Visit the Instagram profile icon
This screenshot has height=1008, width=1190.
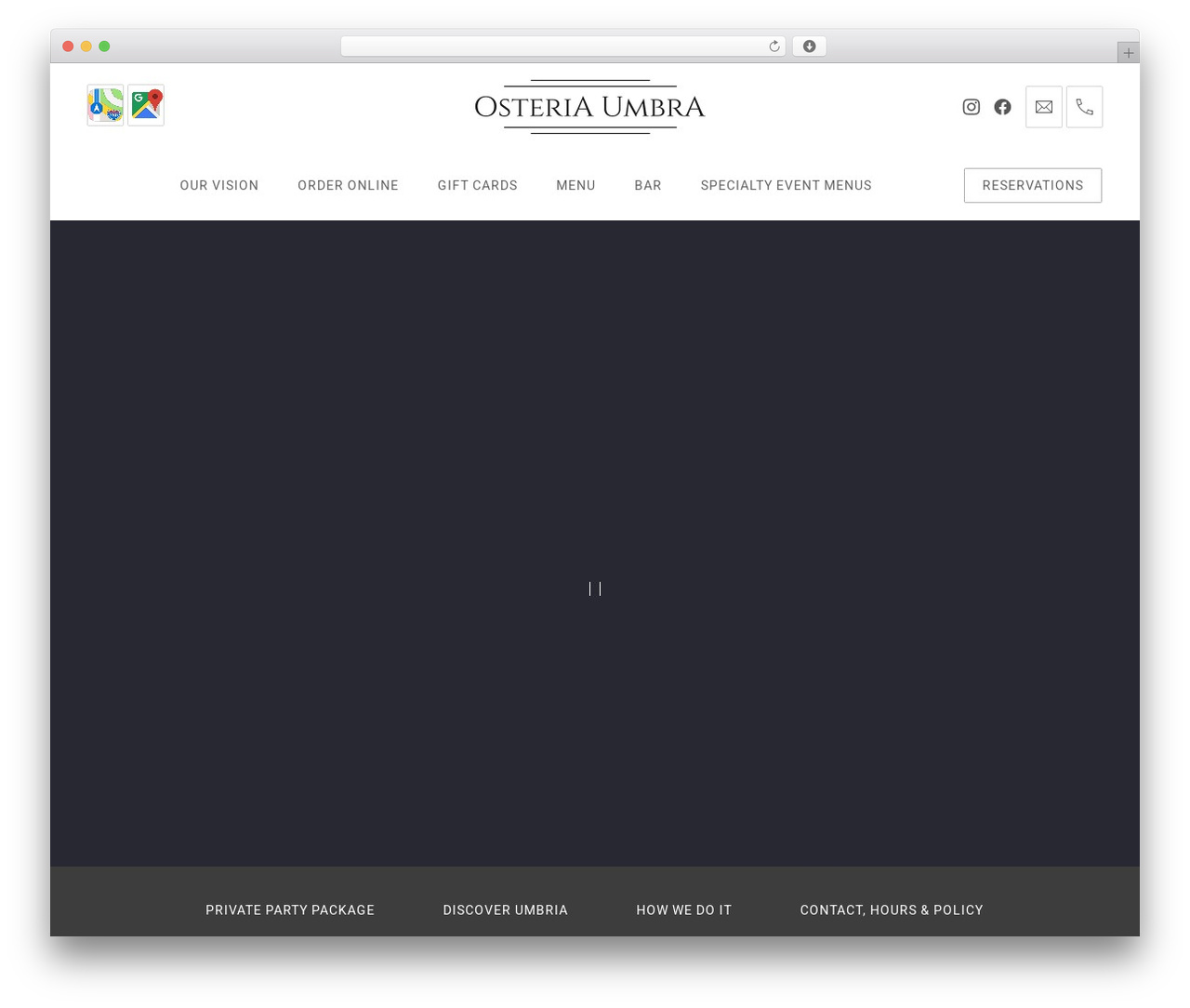point(972,107)
